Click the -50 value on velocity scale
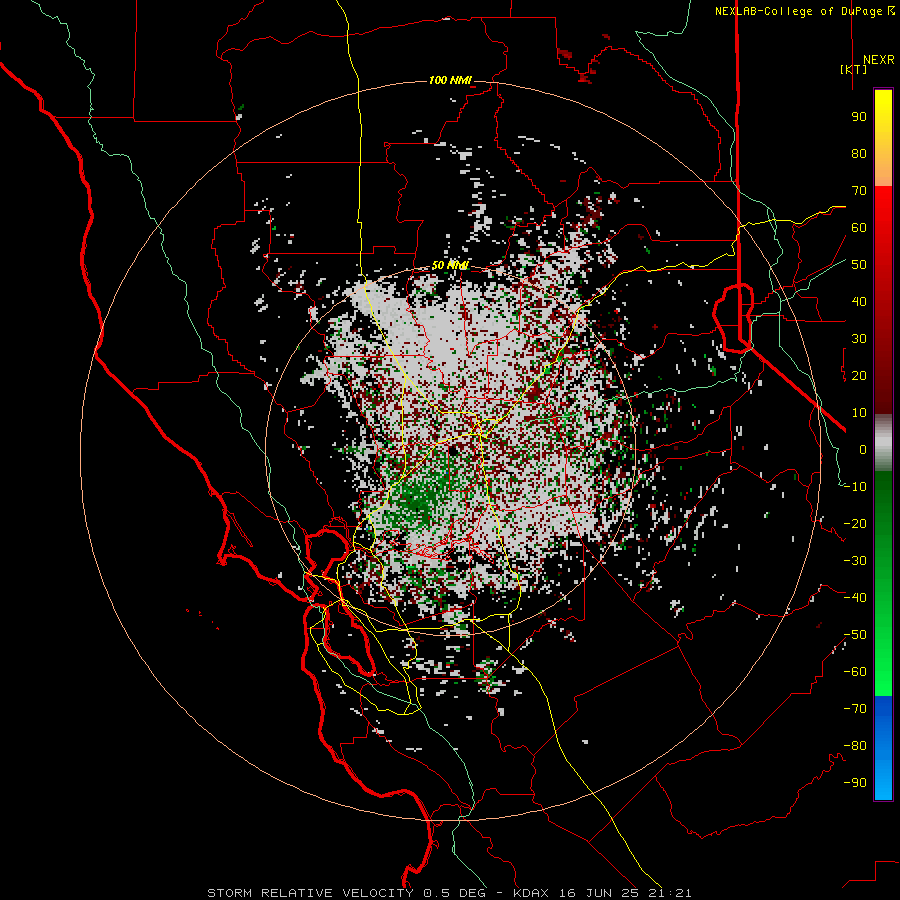 tap(855, 635)
